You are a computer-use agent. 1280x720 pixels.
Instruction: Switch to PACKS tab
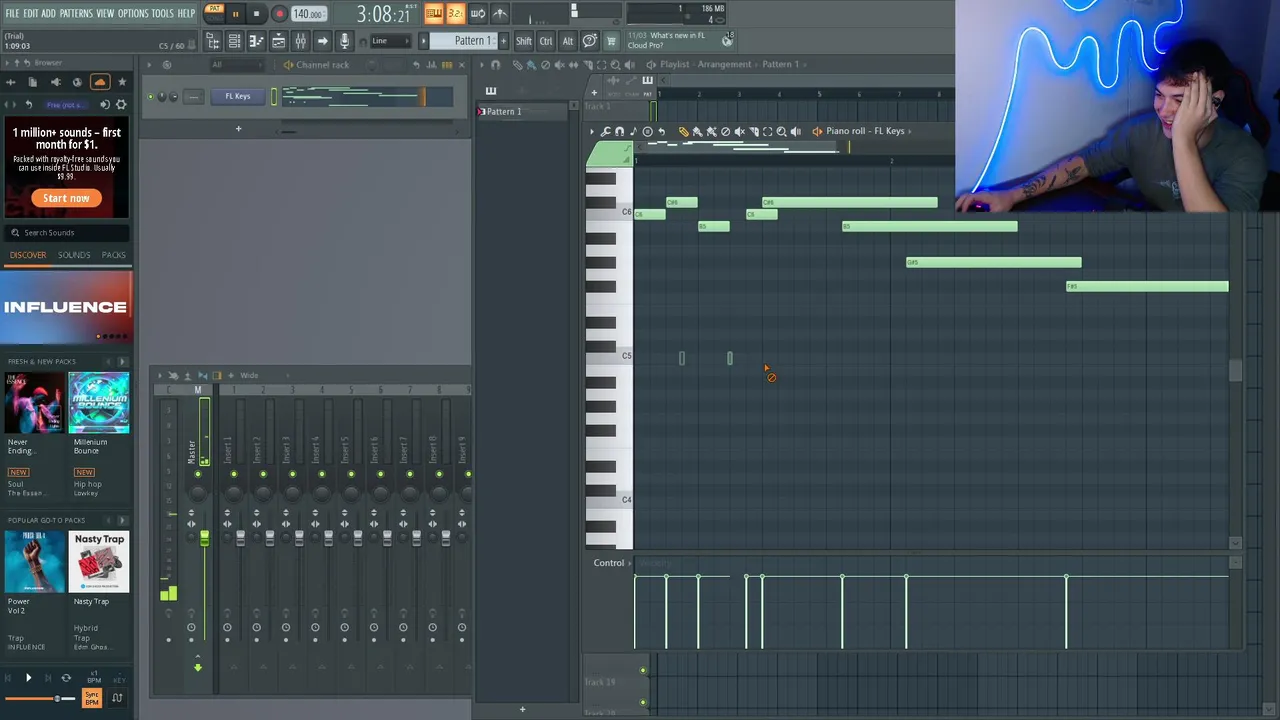point(114,255)
